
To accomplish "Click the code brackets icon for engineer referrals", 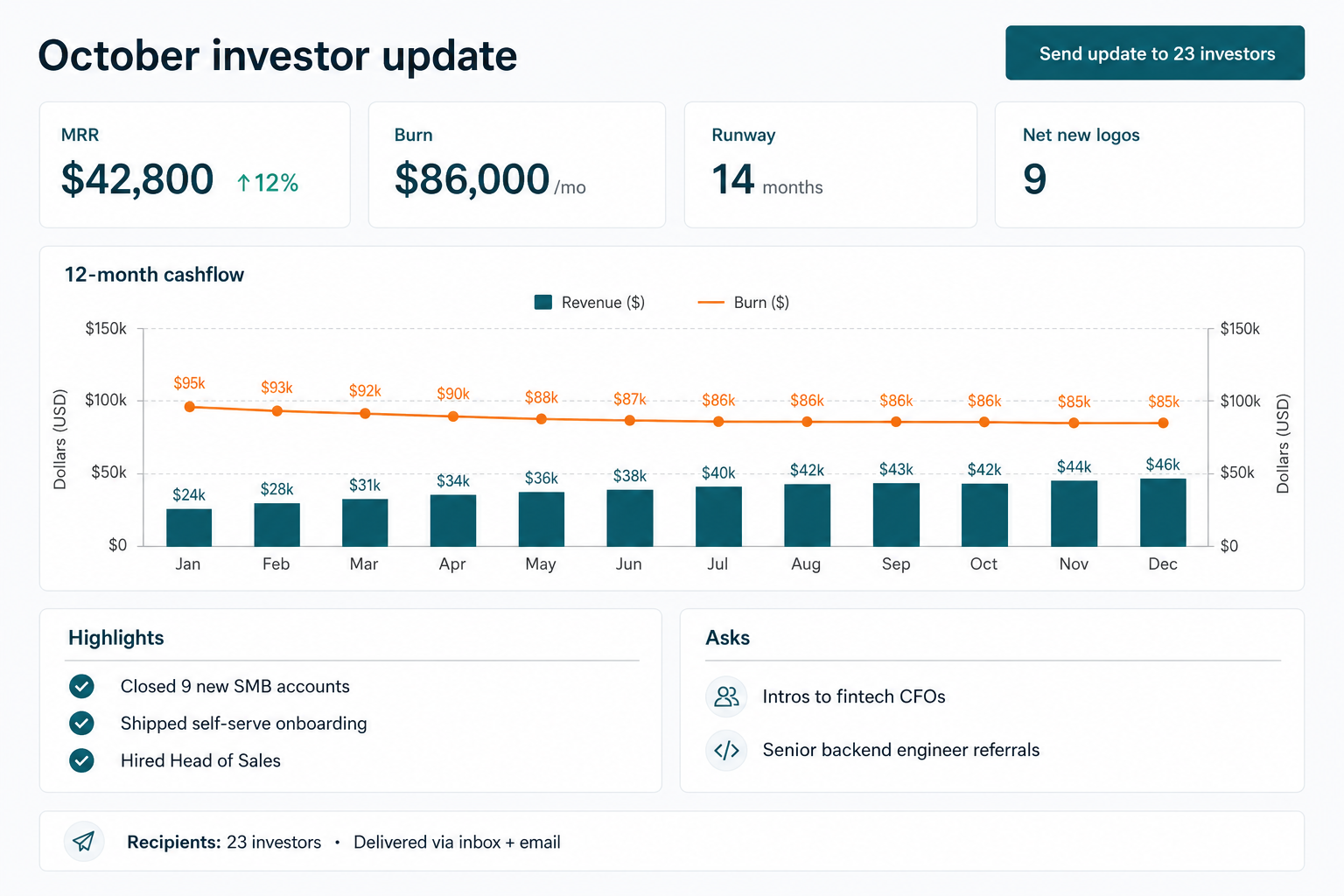I will tap(727, 750).
